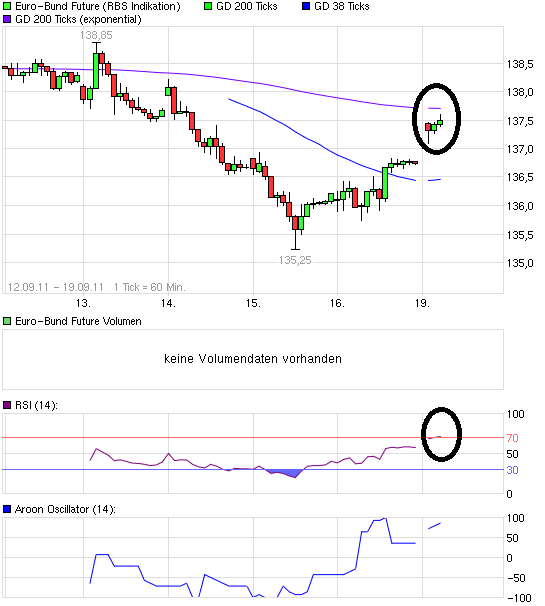Click the x-axis date label '19.'
Image resolution: width=545 pixels, height=606 pixels.
pyautogui.click(x=422, y=303)
